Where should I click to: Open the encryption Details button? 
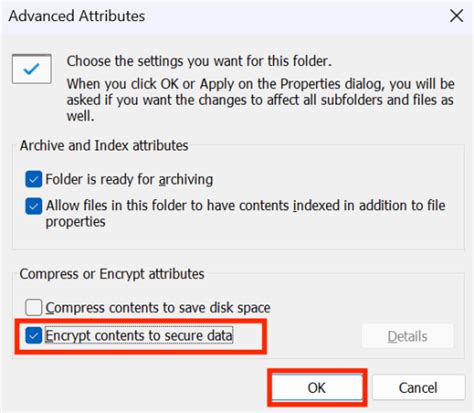[x=407, y=336]
